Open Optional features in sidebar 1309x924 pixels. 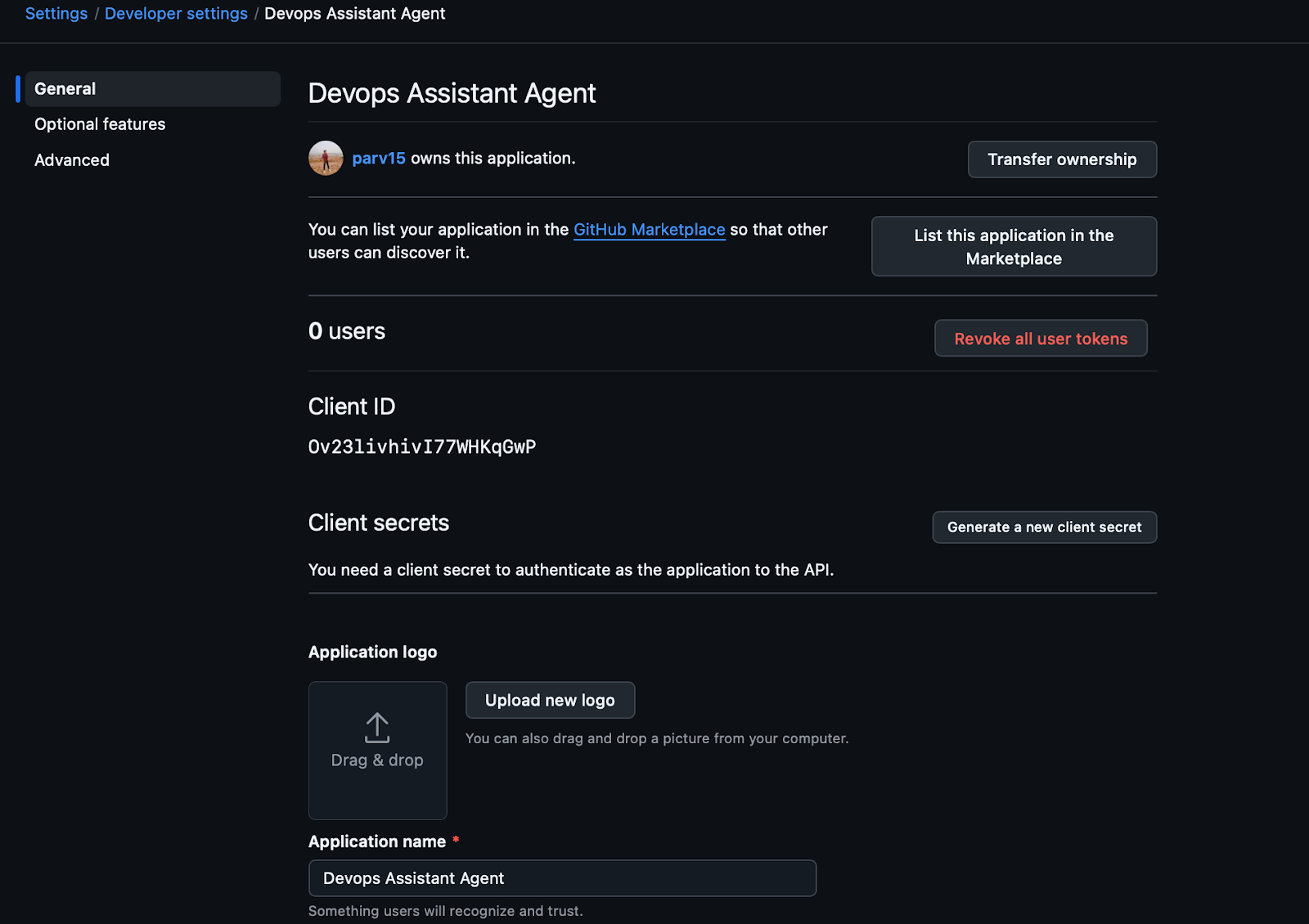[x=100, y=124]
